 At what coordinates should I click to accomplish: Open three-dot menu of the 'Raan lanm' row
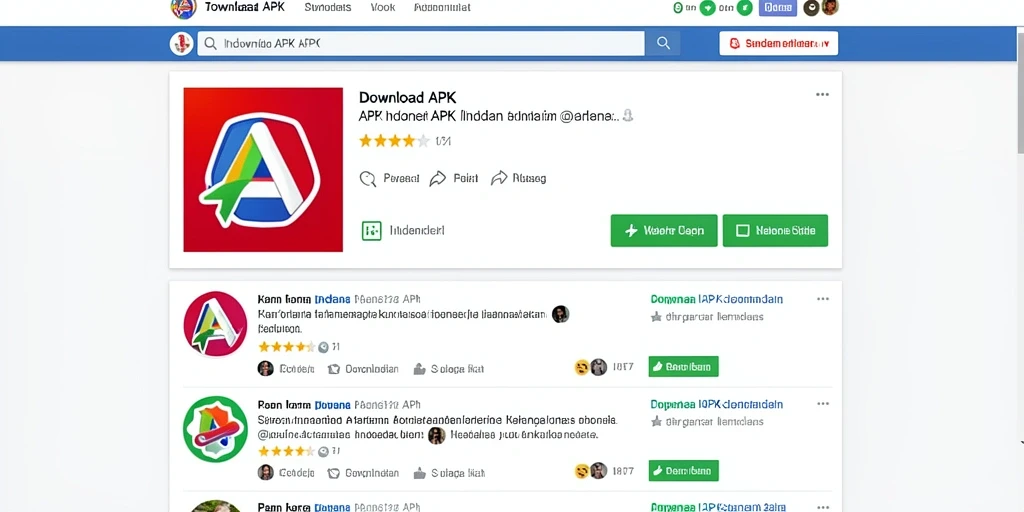pos(823,404)
